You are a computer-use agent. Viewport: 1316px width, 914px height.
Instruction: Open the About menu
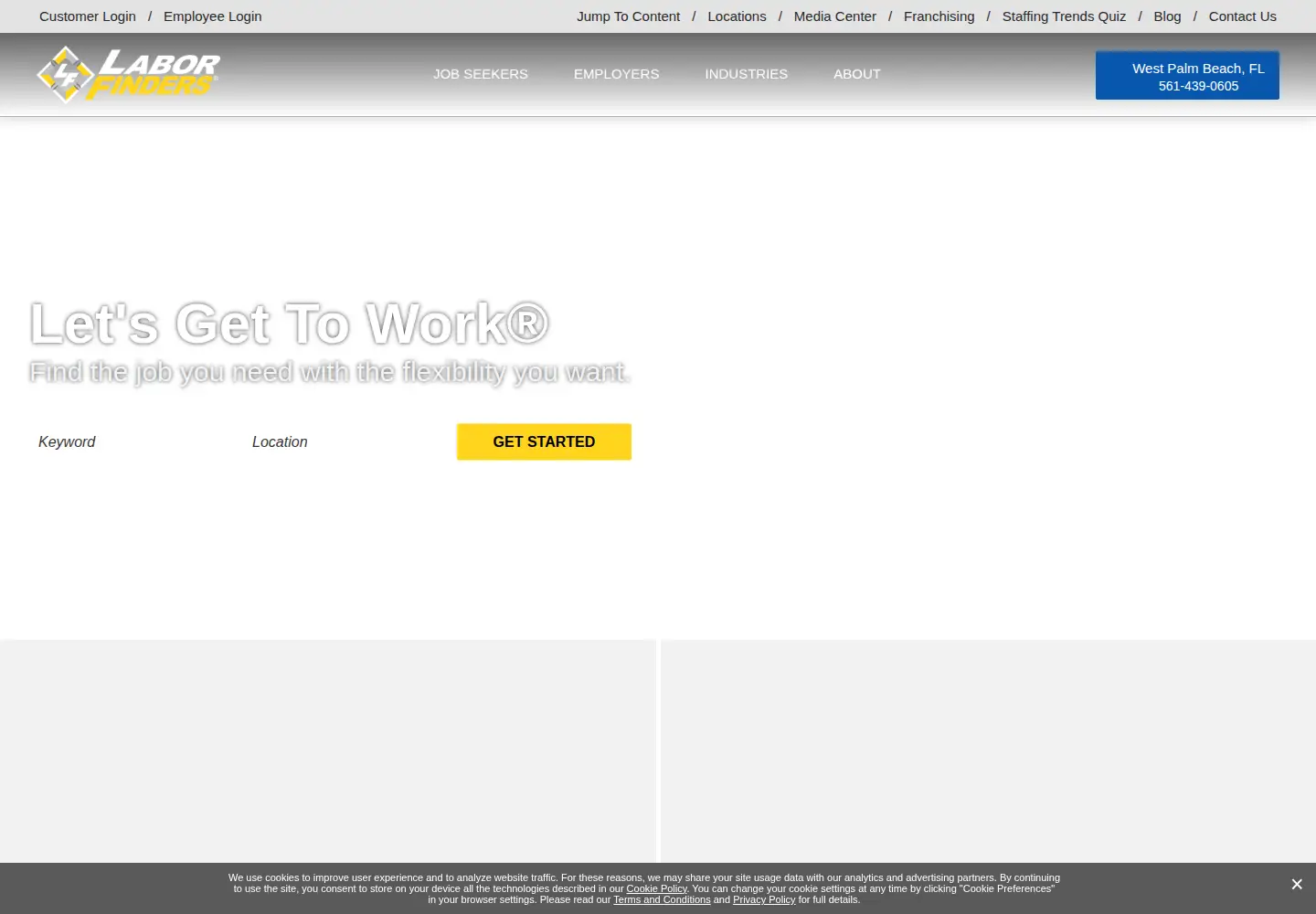tap(857, 74)
